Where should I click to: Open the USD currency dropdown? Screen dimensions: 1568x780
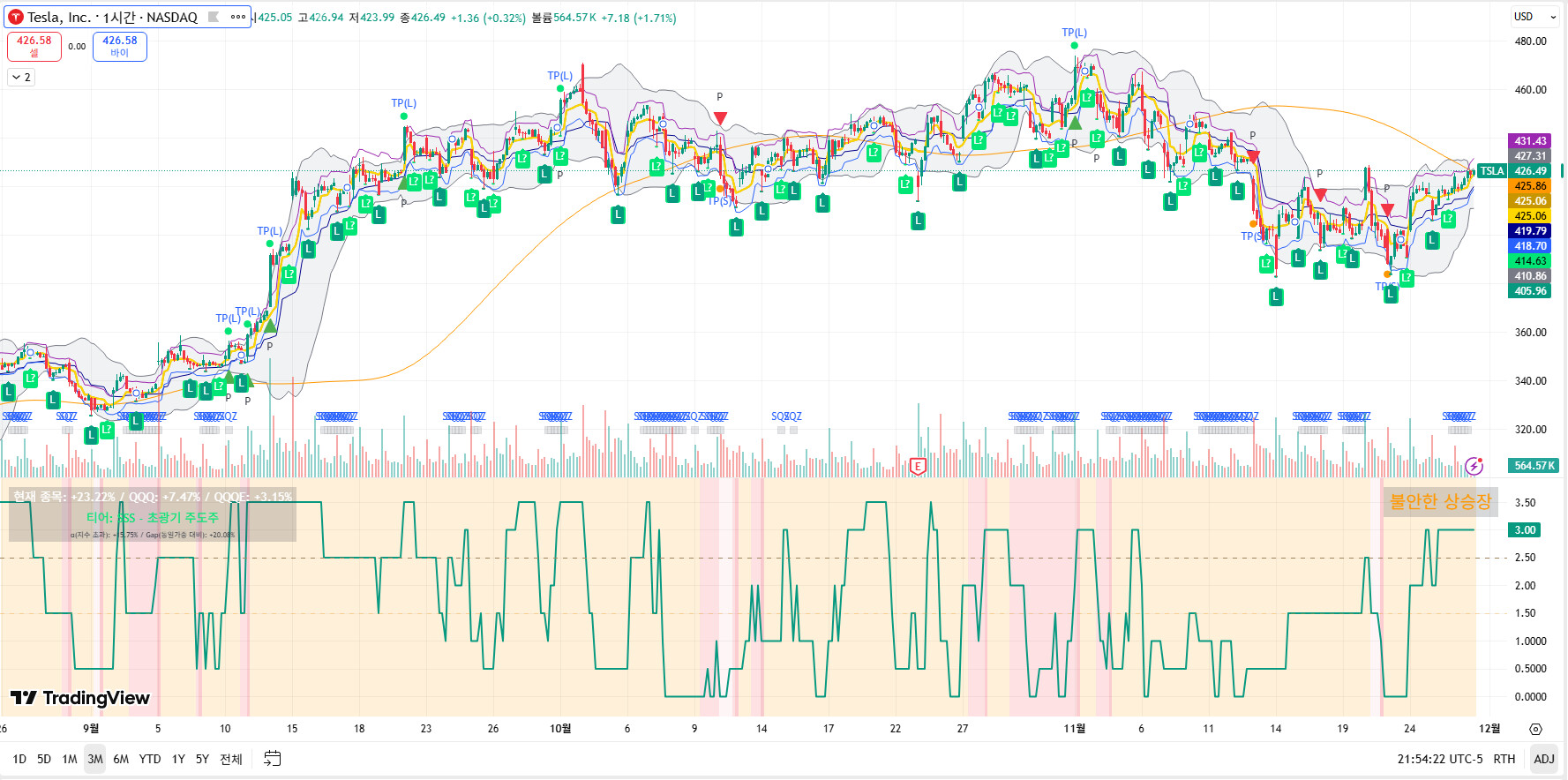click(x=1534, y=17)
